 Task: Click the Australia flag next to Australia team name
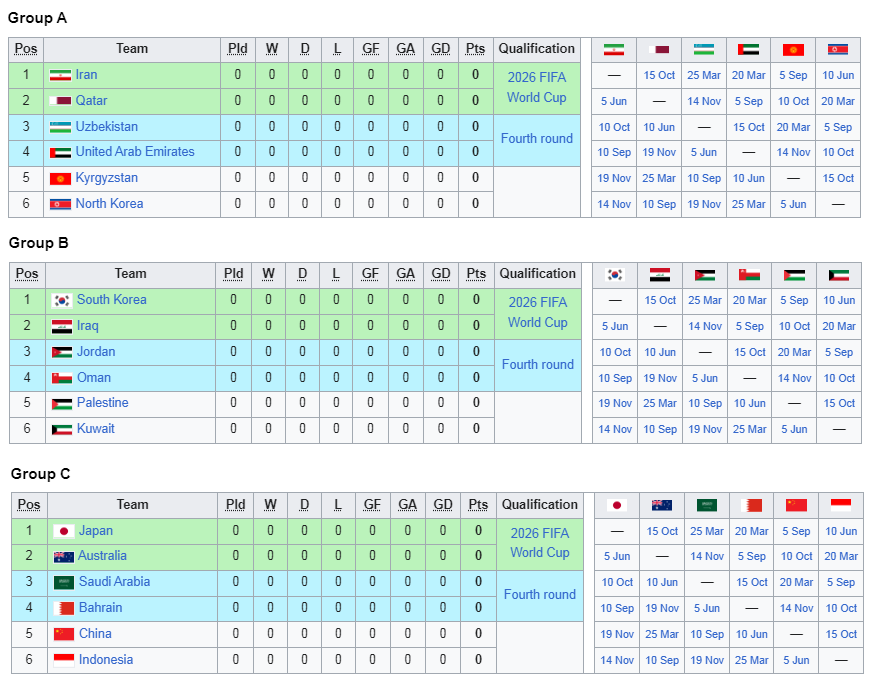click(63, 556)
